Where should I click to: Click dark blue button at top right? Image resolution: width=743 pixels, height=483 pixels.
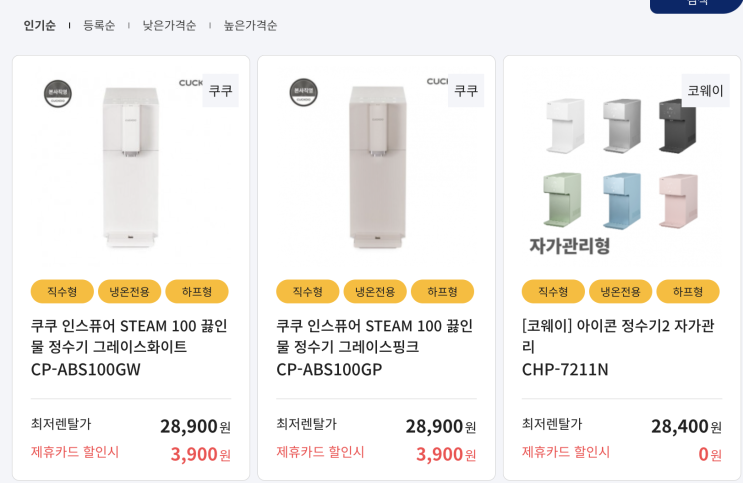click(x=696, y=5)
